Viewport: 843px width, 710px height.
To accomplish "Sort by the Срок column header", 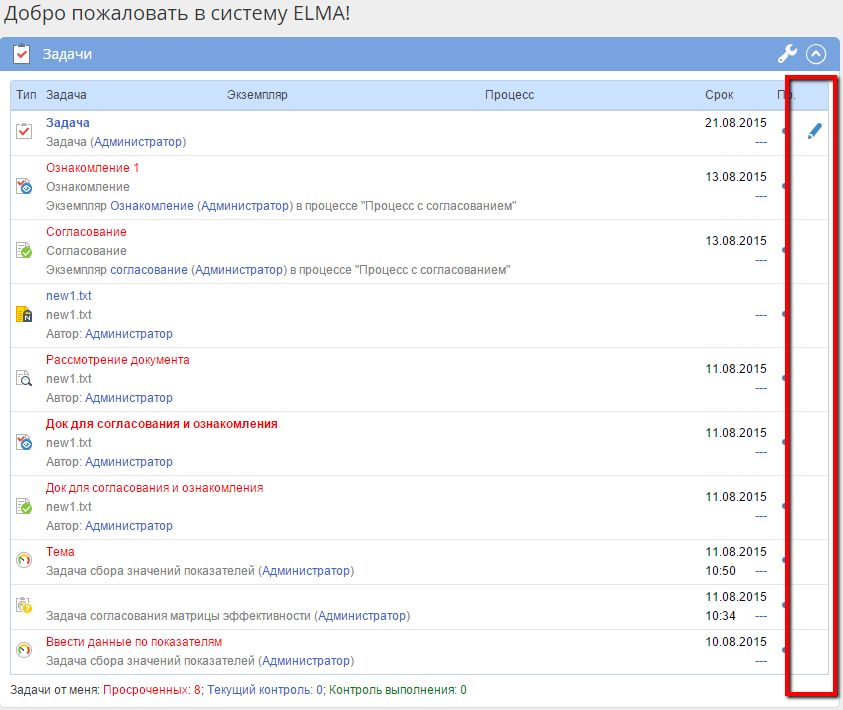I will 719,95.
